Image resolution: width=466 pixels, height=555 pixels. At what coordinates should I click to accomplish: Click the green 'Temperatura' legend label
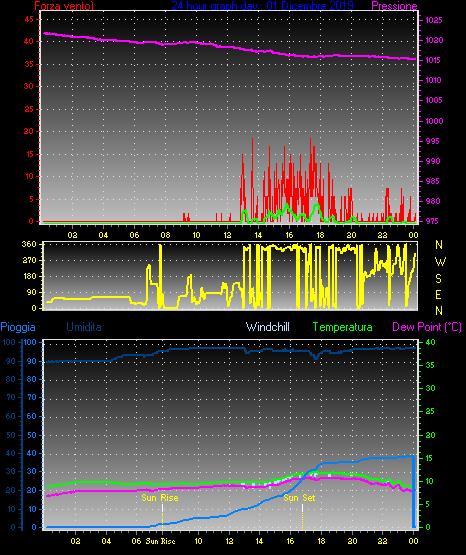(x=343, y=327)
